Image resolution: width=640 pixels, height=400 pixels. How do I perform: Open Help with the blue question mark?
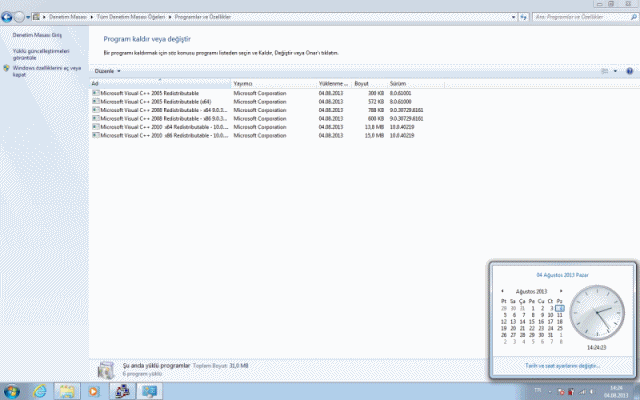click(x=629, y=71)
